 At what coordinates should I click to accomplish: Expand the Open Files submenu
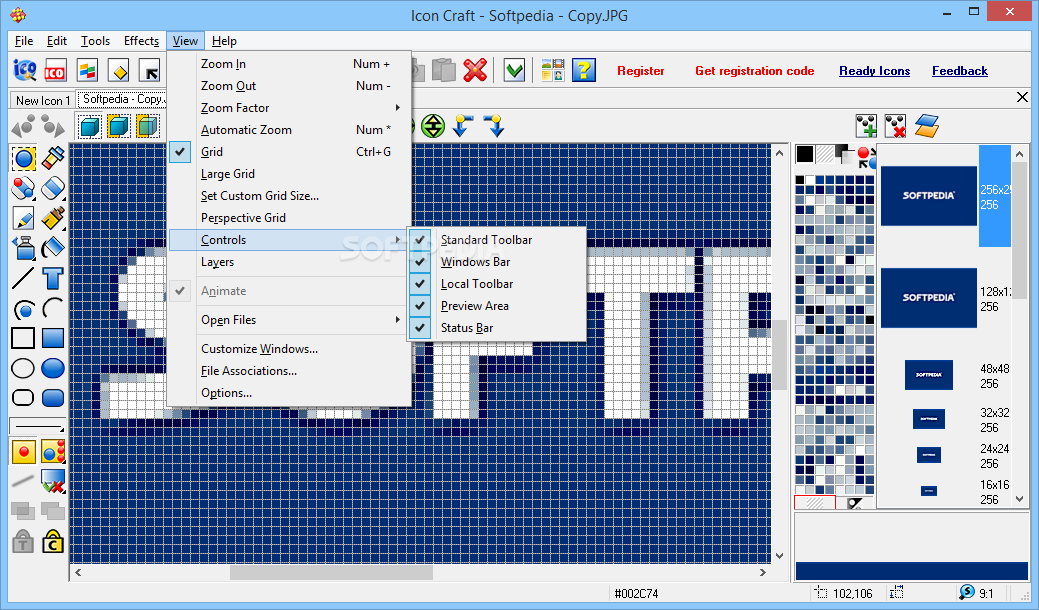pos(290,319)
